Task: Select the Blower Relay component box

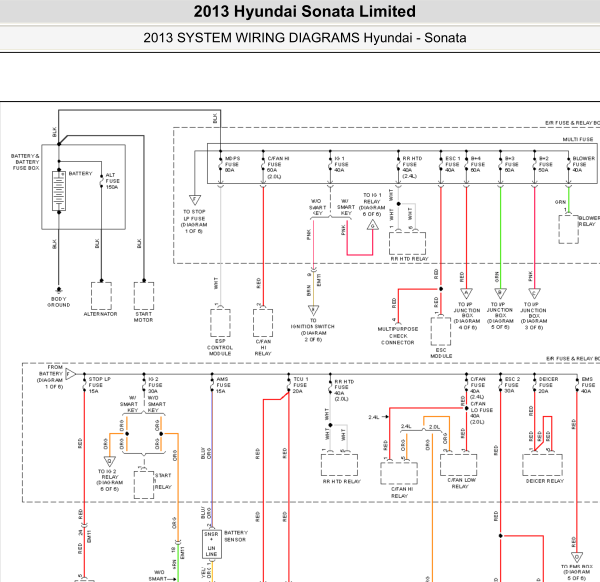Action: click(x=568, y=229)
